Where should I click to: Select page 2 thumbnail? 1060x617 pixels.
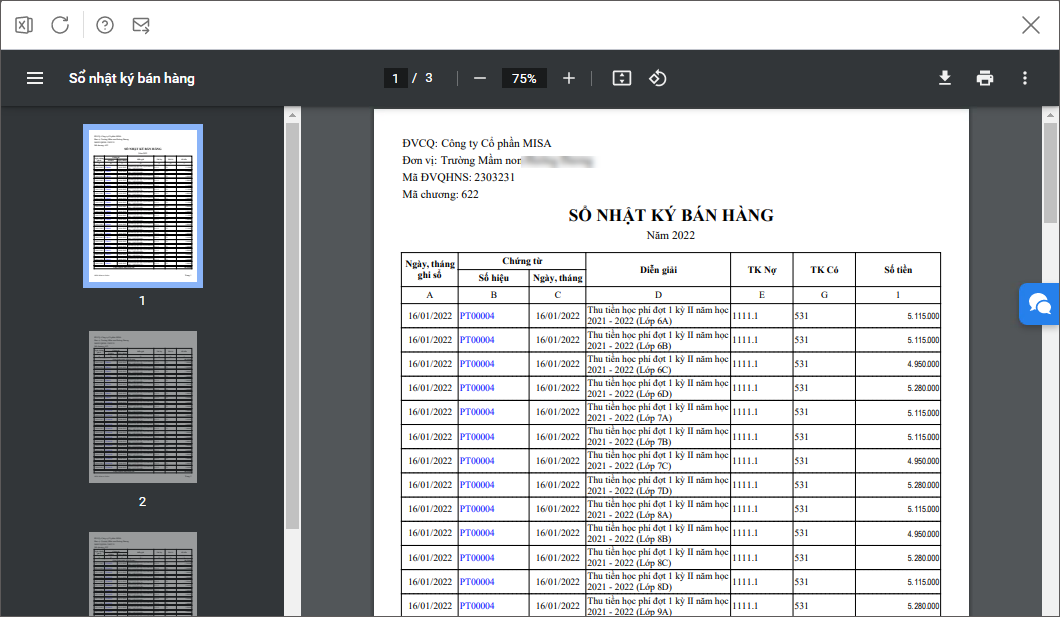pos(142,407)
